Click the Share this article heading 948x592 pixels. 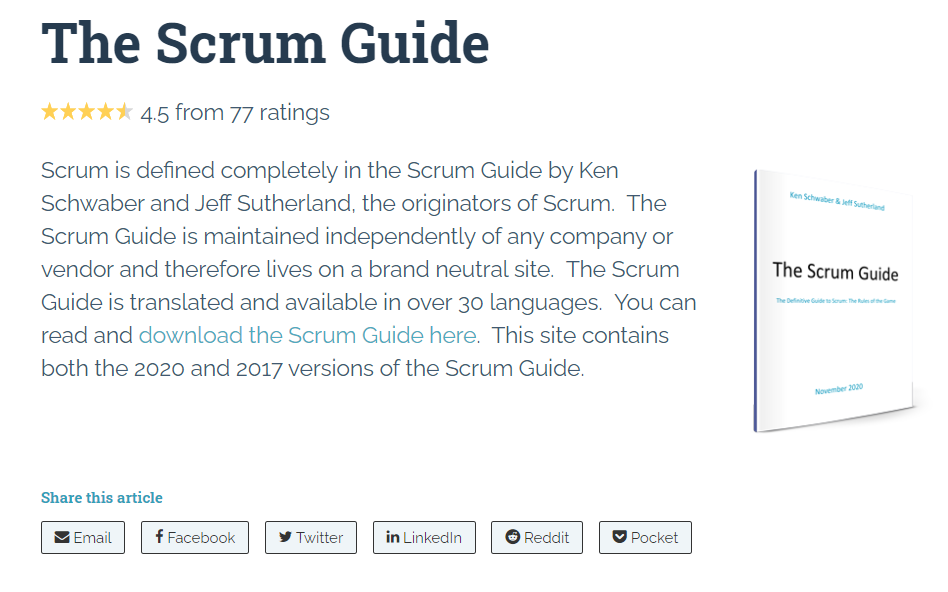click(102, 498)
